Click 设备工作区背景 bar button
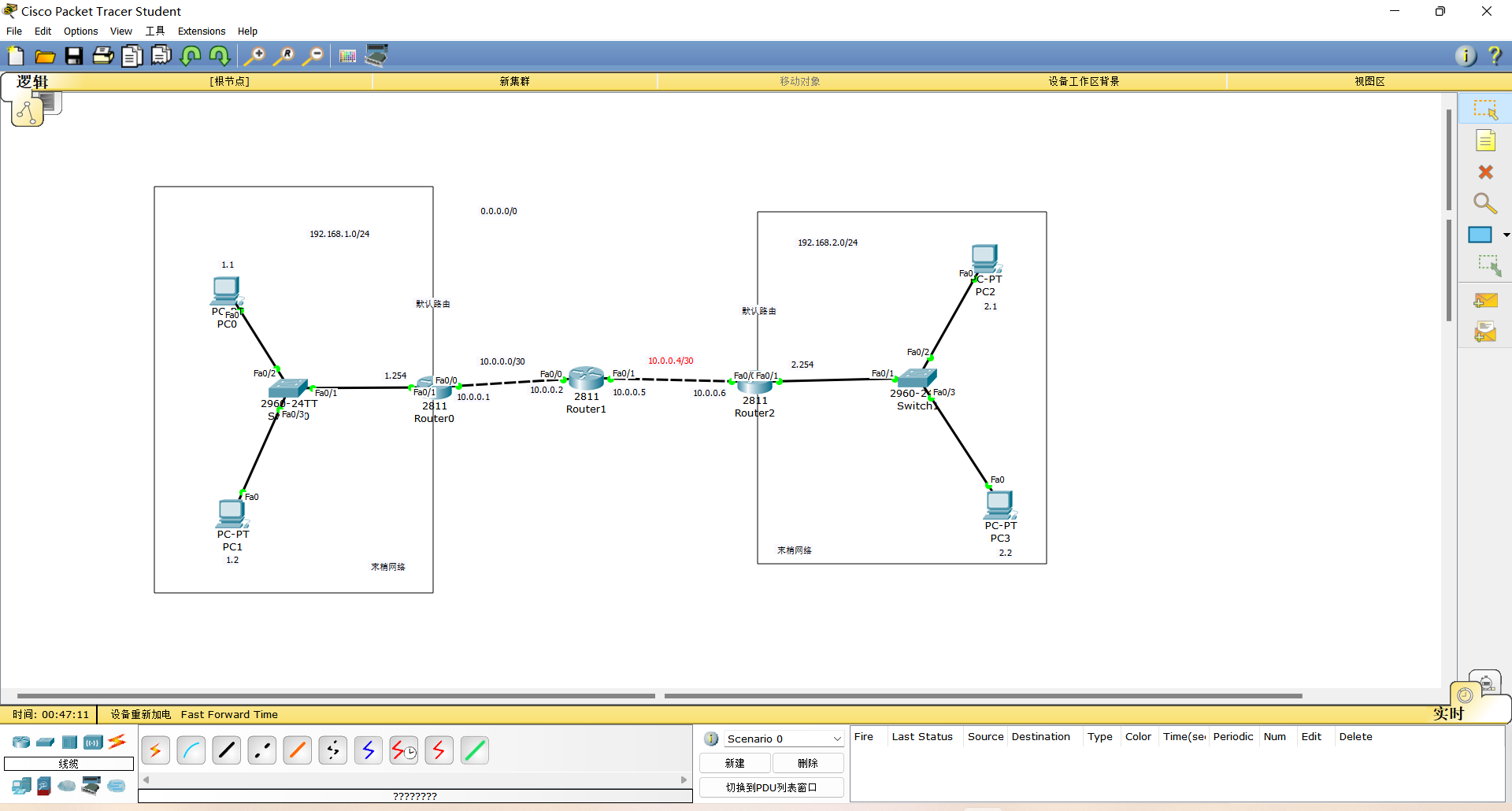 coord(1084,81)
